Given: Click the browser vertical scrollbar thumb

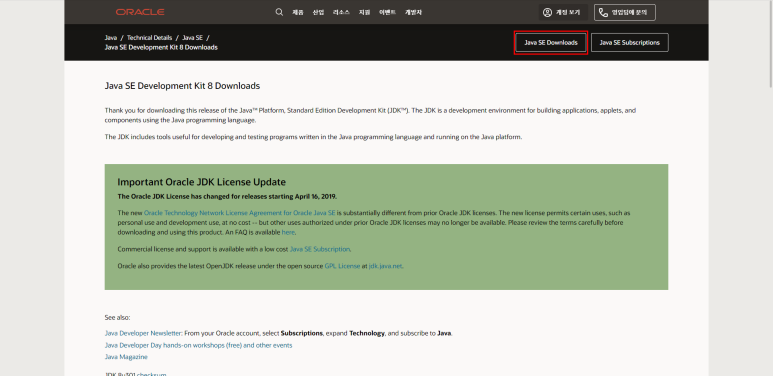Looking at the screenshot, I should coord(770,43).
